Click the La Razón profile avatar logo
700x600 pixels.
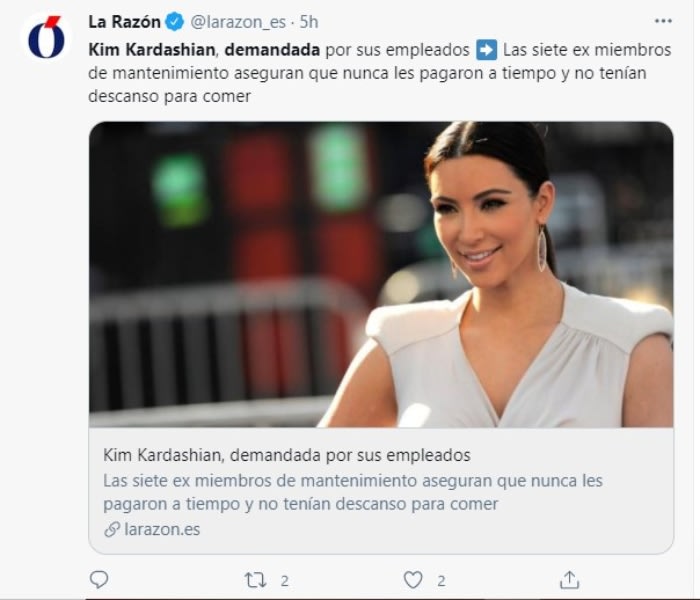click(46, 38)
